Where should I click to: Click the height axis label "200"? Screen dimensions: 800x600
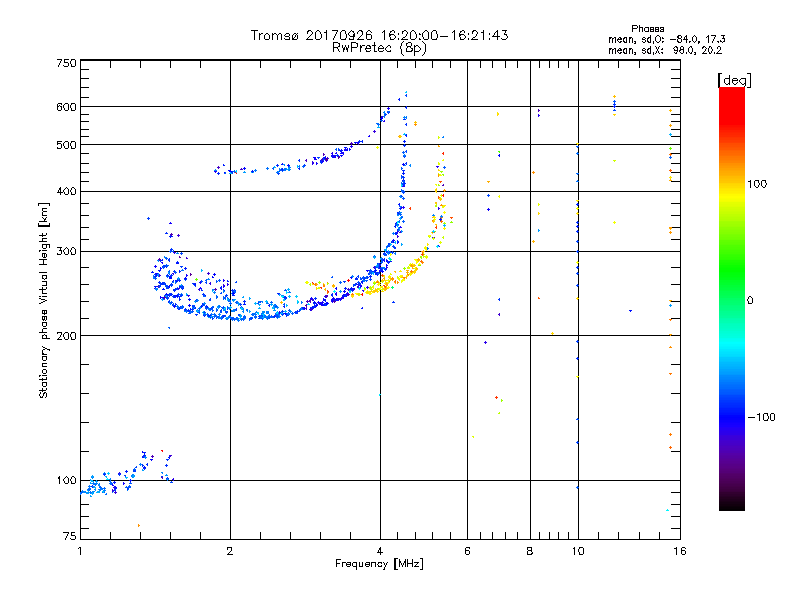coord(67,336)
